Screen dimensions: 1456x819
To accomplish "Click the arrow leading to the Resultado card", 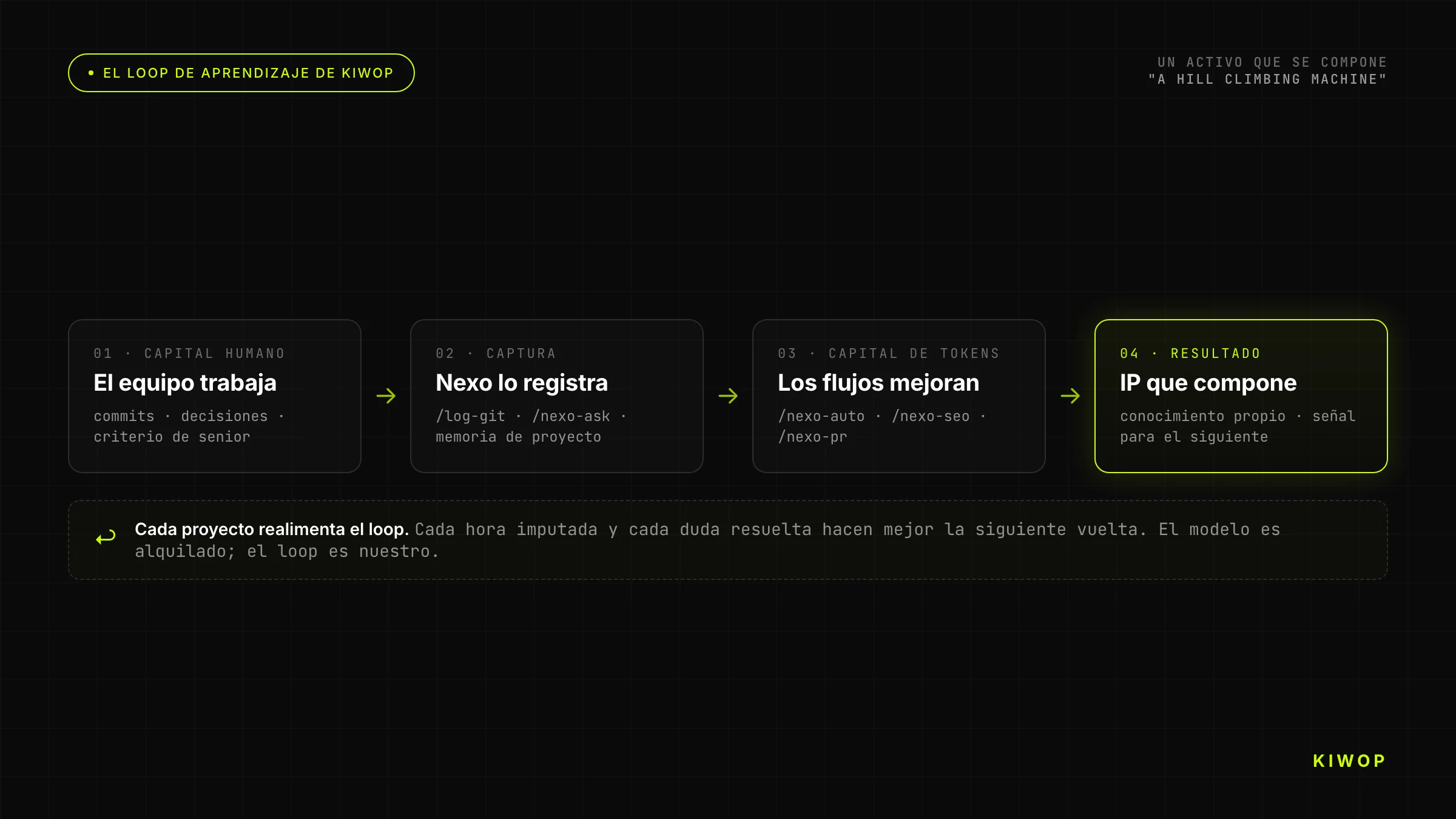I will click(x=1070, y=396).
